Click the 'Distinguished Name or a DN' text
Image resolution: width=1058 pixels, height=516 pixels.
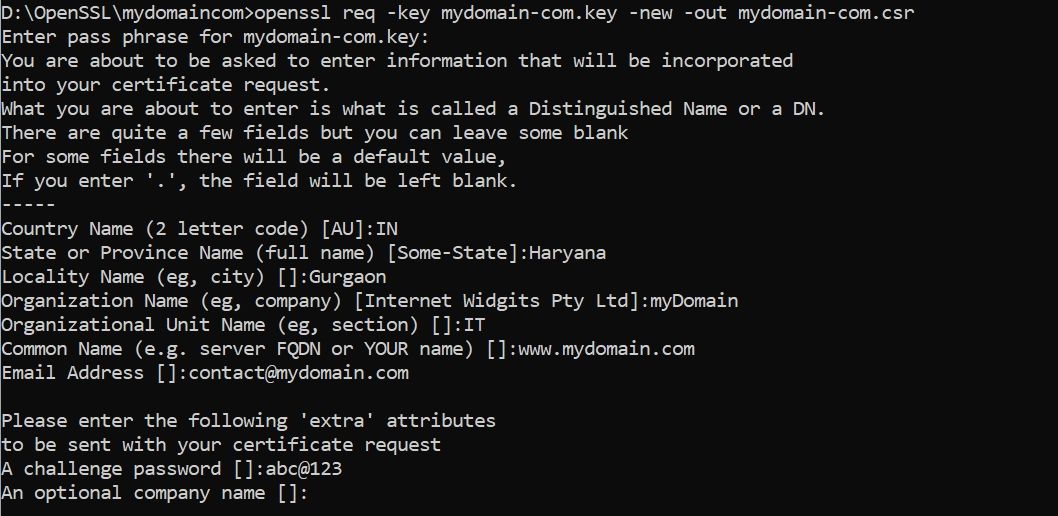pyautogui.click(x=676, y=109)
